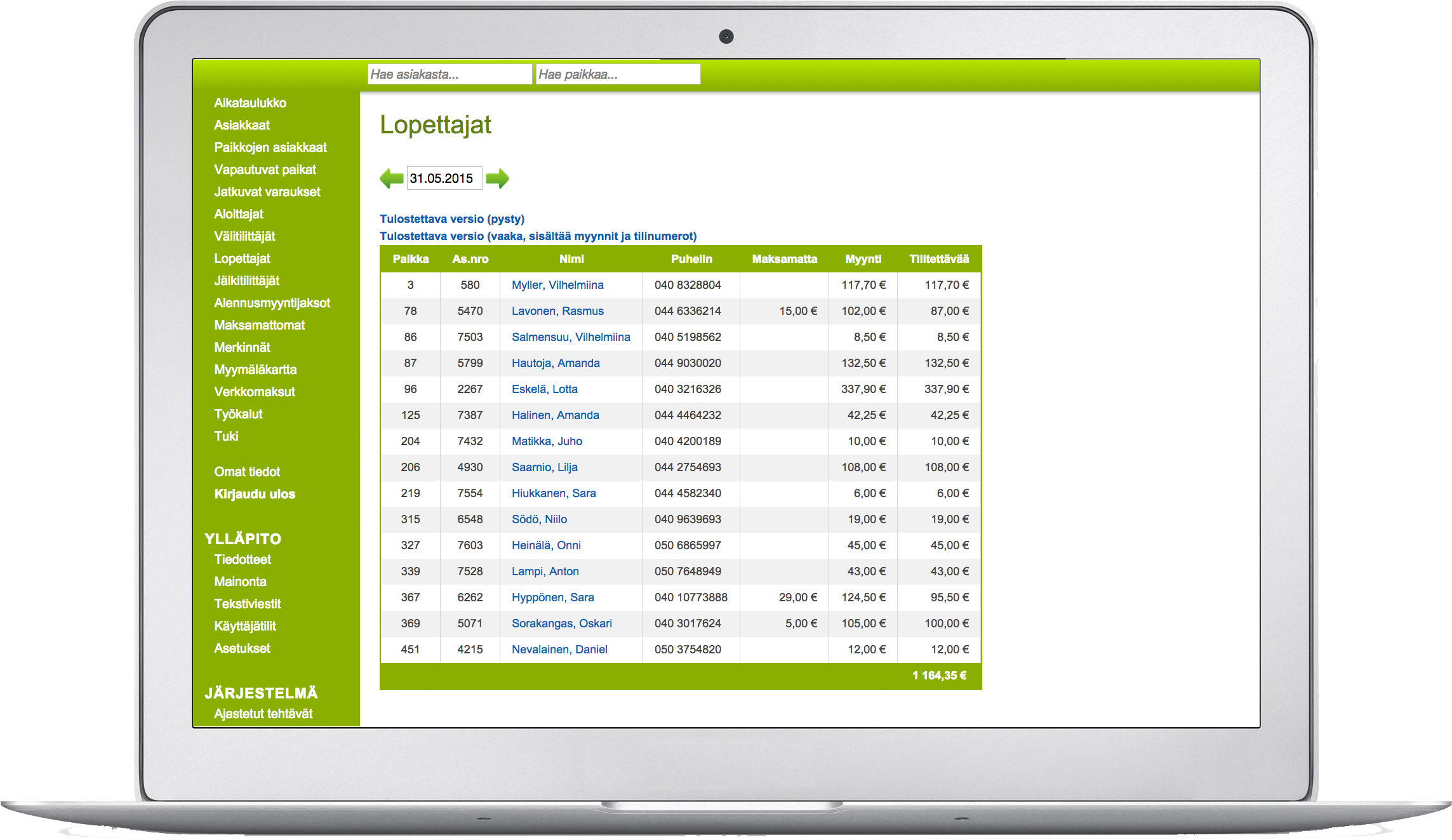Go to previous date with left green arrow
The height and width of the screenshot is (840, 1452).
tap(392, 178)
